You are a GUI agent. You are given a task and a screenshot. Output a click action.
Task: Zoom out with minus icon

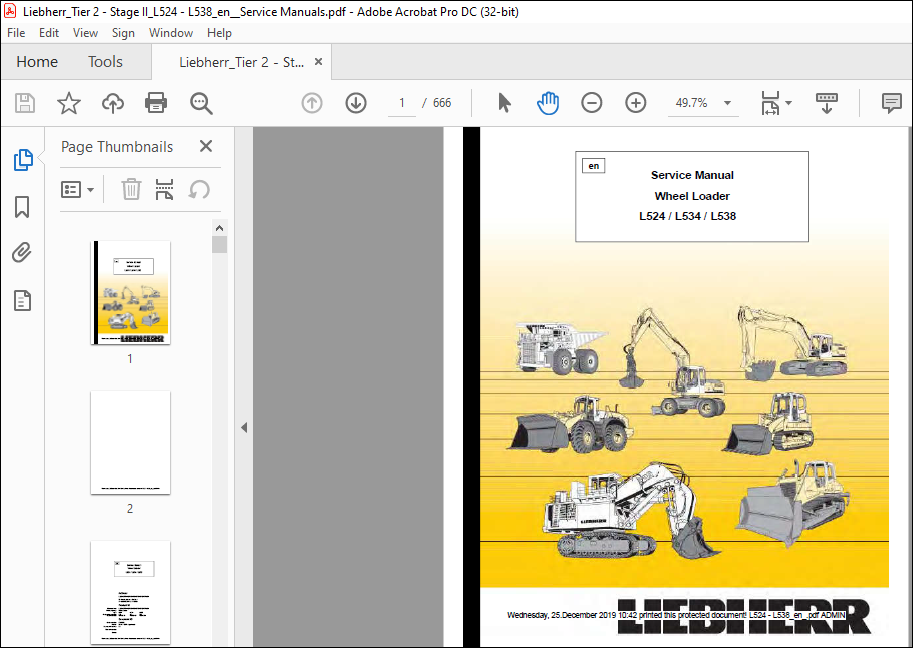pos(592,103)
